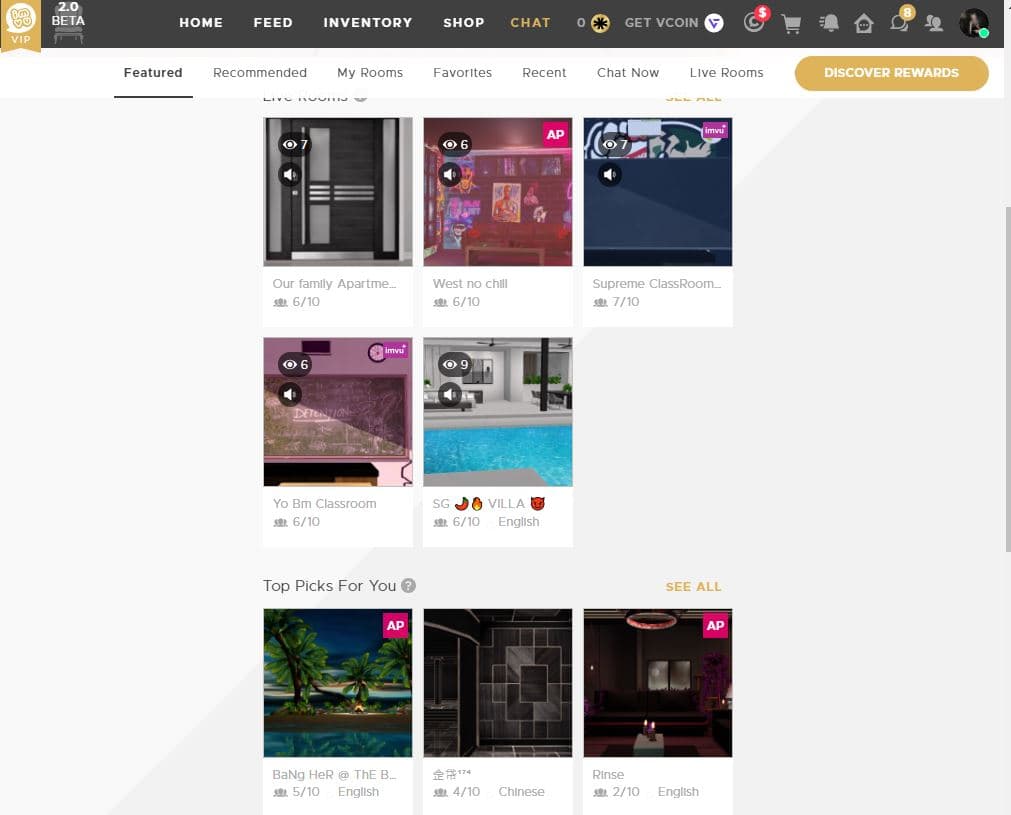Screen dimensions: 1011x815
Task: Switch to the My Rooms tab
Action: point(370,73)
